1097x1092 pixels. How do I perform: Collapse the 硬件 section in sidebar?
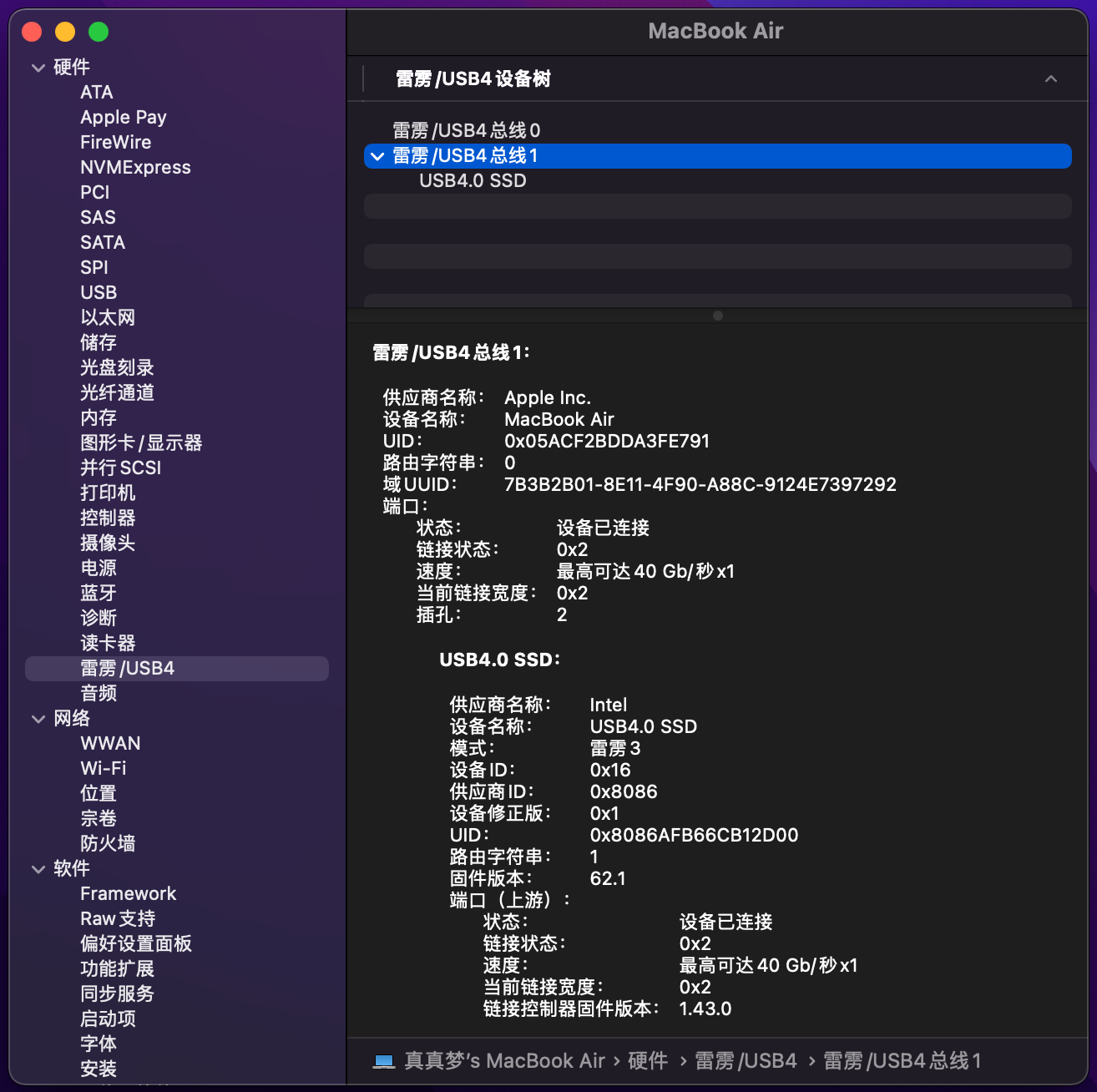click(x=38, y=68)
